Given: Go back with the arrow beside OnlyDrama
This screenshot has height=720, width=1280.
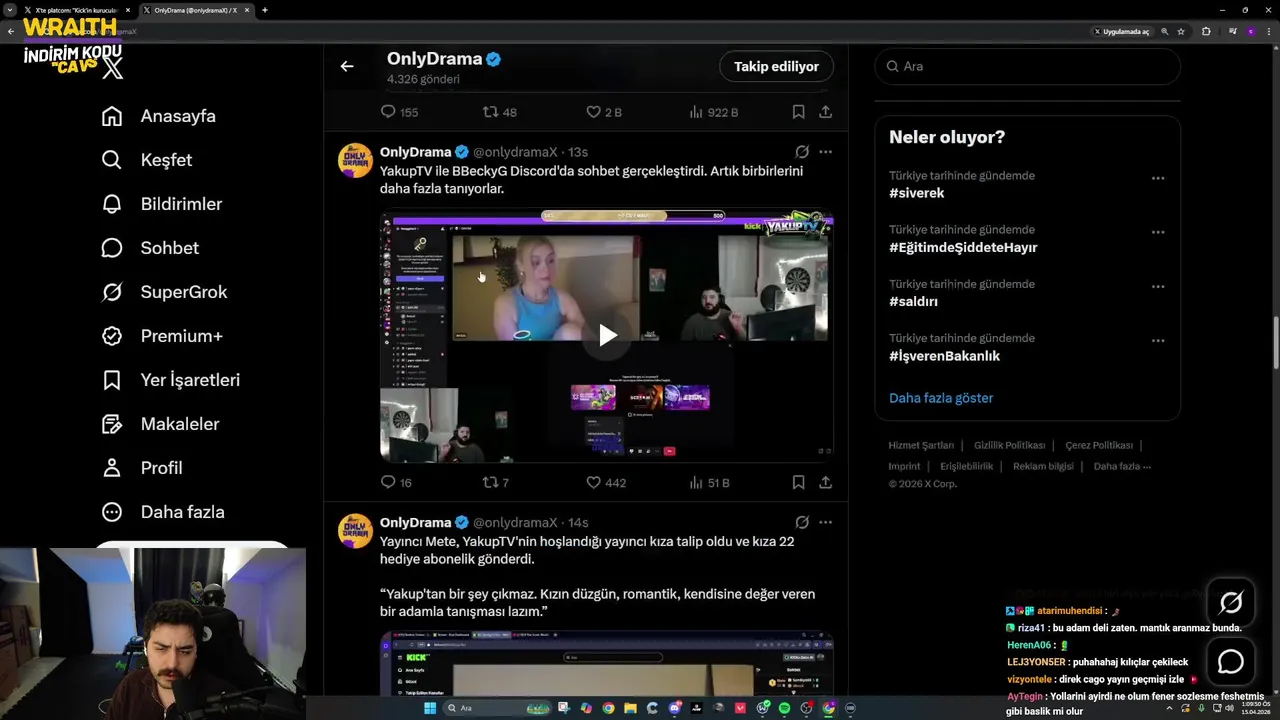Looking at the screenshot, I should click(347, 66).
